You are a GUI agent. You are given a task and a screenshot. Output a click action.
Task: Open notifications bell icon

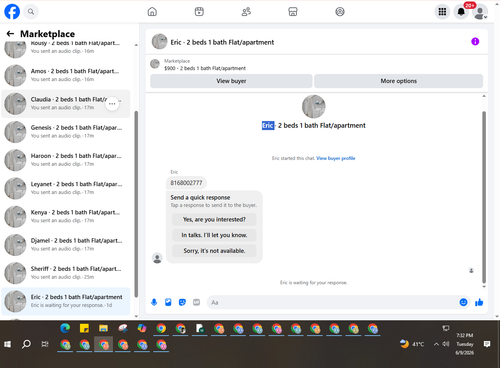(x=461, y=12)
